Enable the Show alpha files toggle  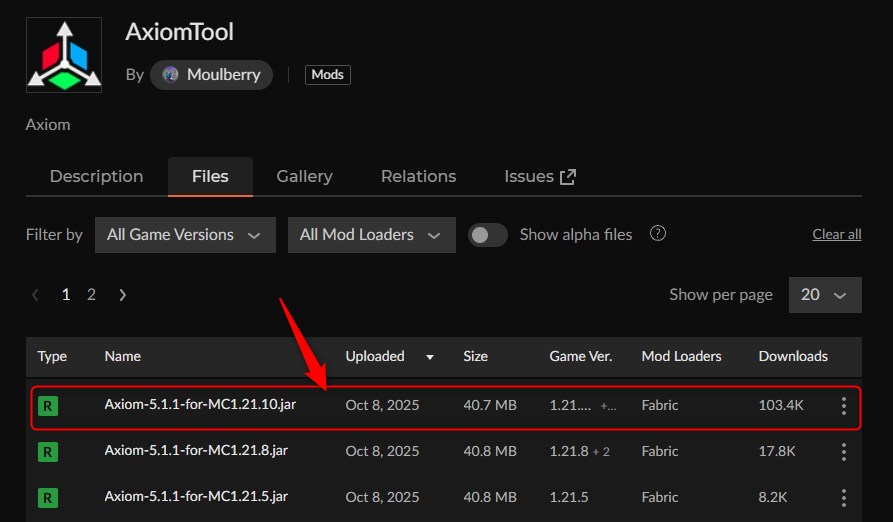coord(488,235)
